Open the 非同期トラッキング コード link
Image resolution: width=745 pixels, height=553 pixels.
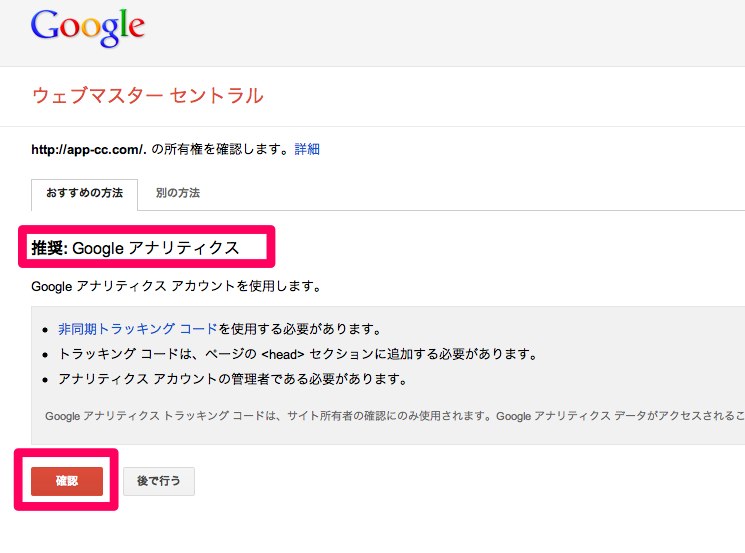(x=138, y=329)
